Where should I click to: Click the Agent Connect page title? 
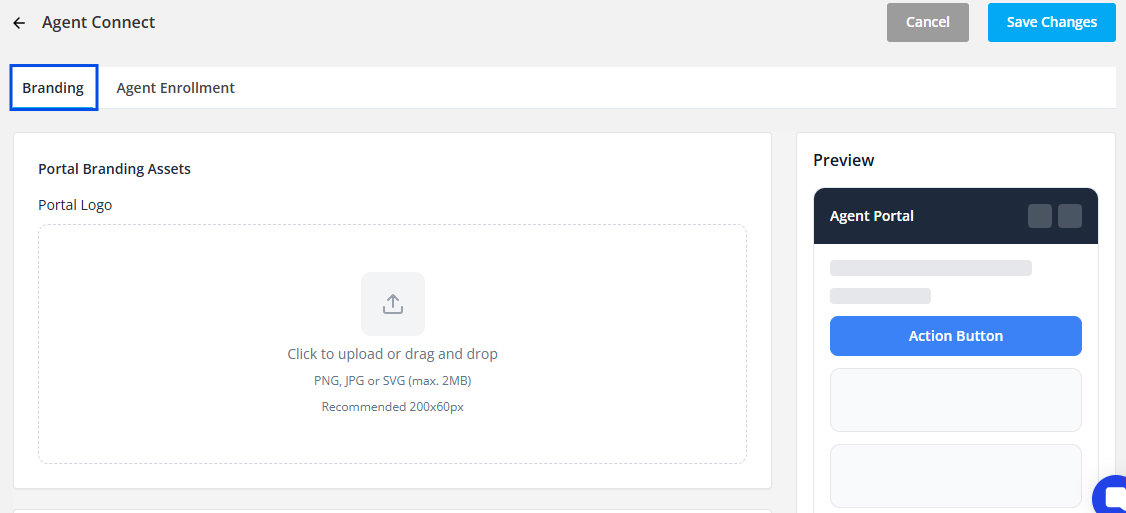coord(98,22)
